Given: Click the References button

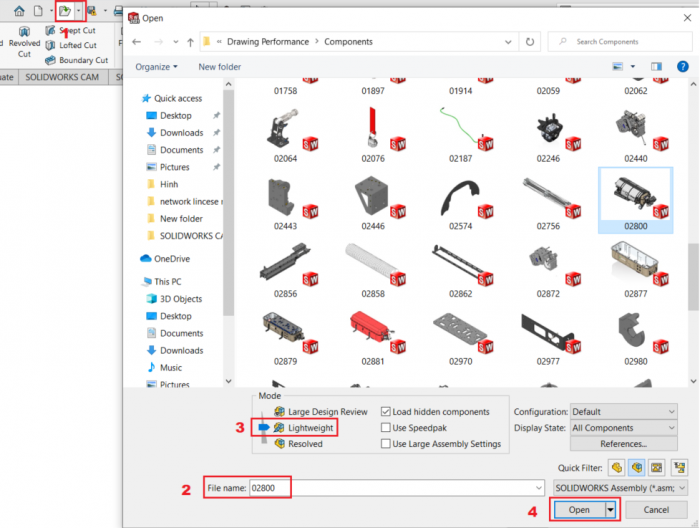Looking at the screenshot, I should tap(624, 444).
